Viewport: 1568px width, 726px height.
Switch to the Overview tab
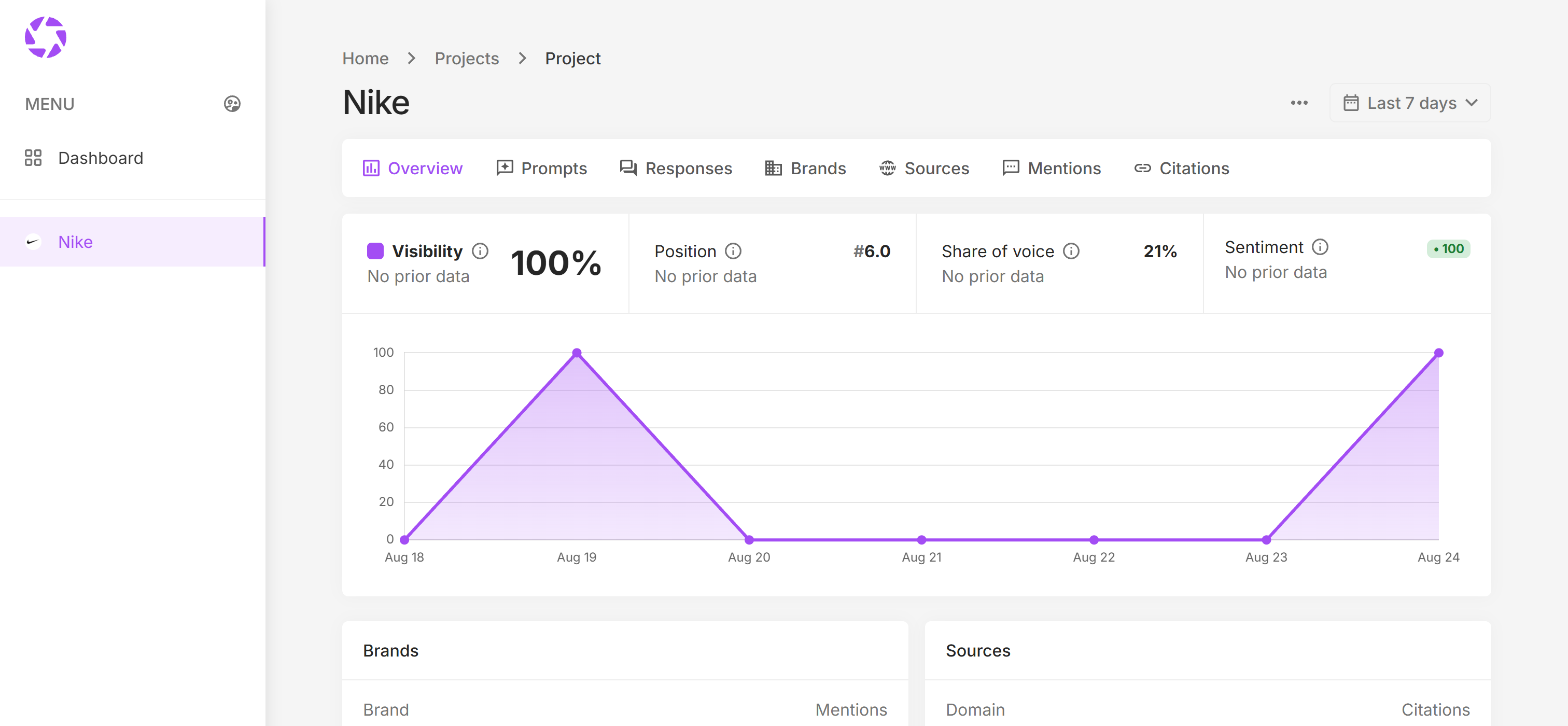click(x=413, y=169)
